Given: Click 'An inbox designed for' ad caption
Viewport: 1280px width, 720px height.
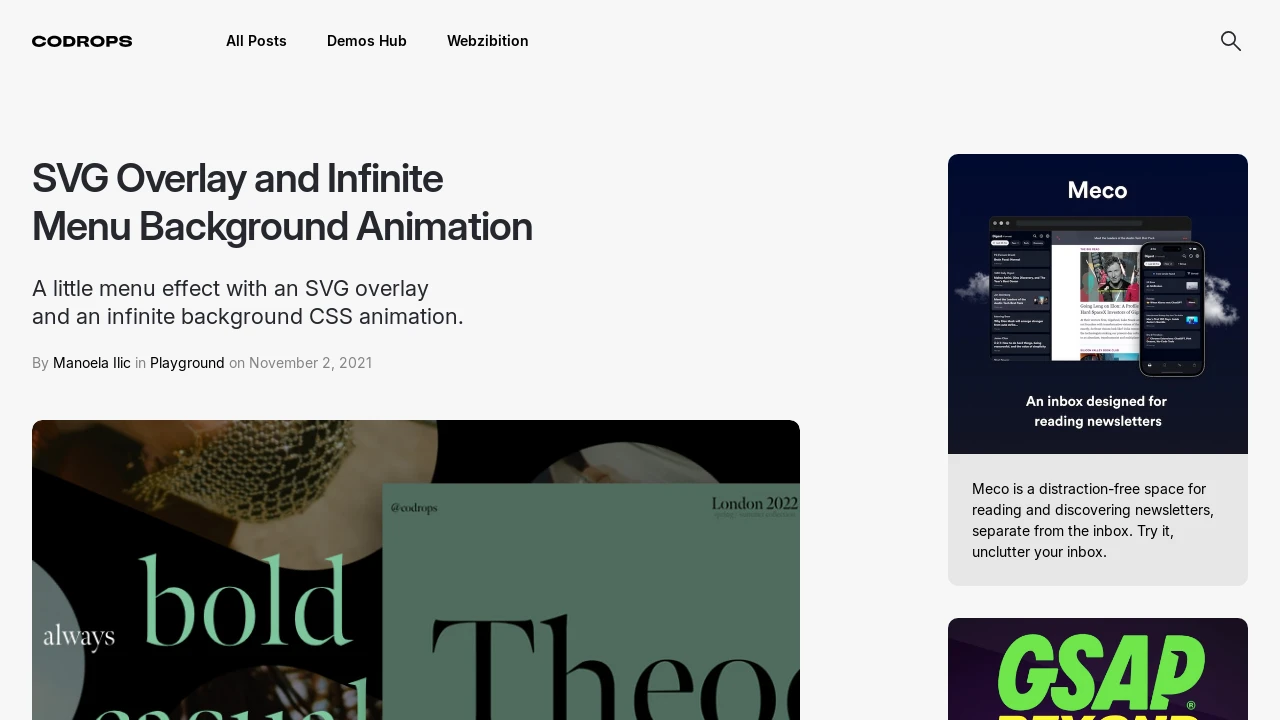Looking at the screenshot, I should coord(1097,401).
